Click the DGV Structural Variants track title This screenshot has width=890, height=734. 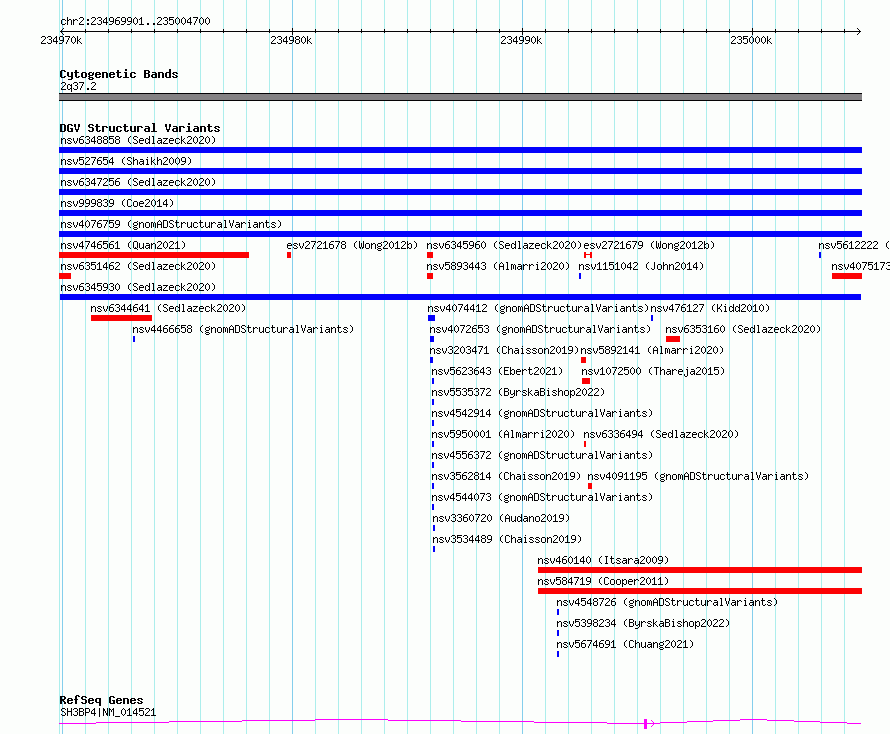(140, 128)
